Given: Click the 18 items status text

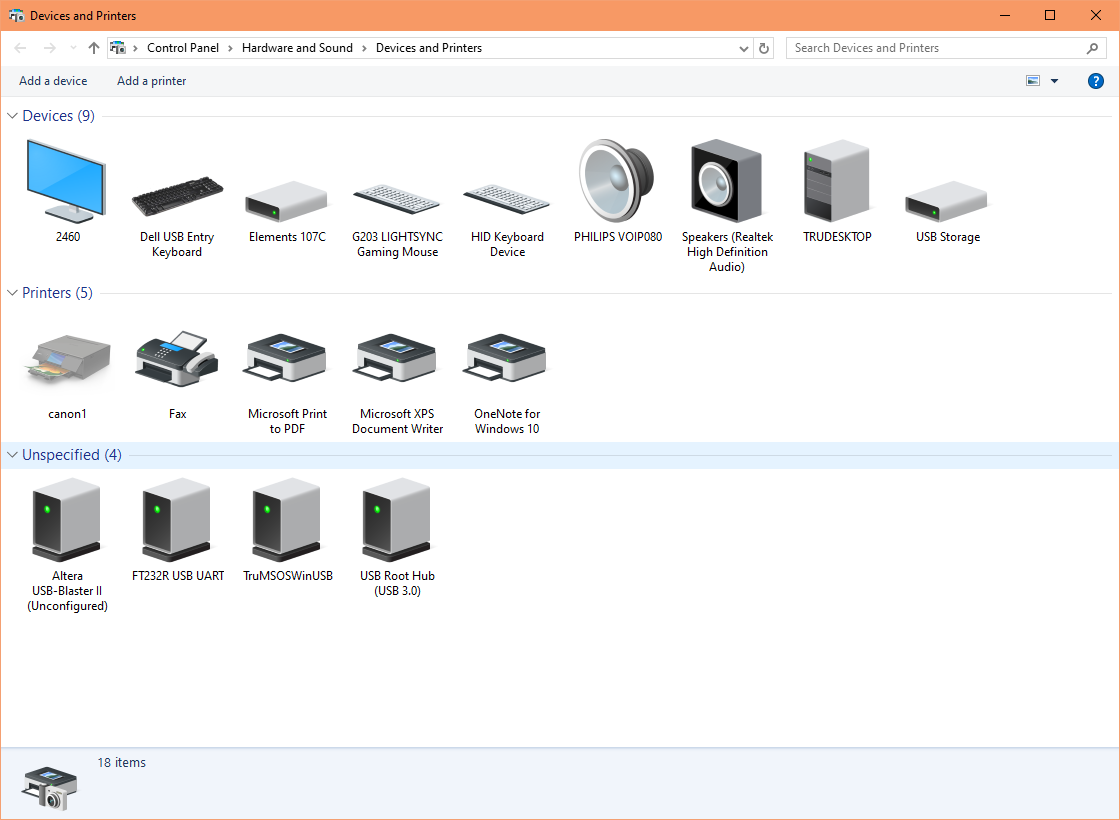Looking at the screenshot, I should (121, 762).
